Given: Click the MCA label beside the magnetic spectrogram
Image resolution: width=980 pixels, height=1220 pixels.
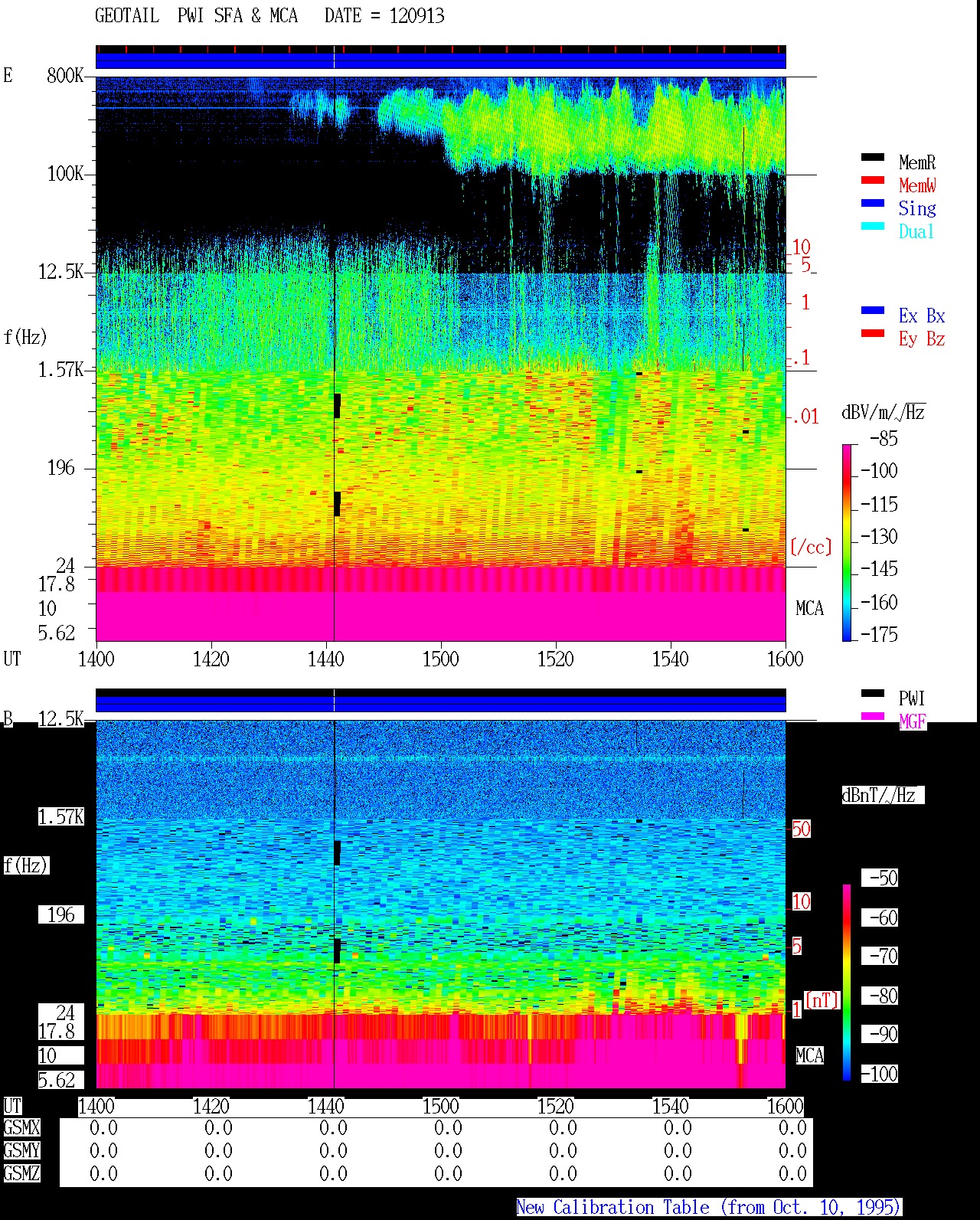Looking at the screenshot, I should coord(809,1055).
